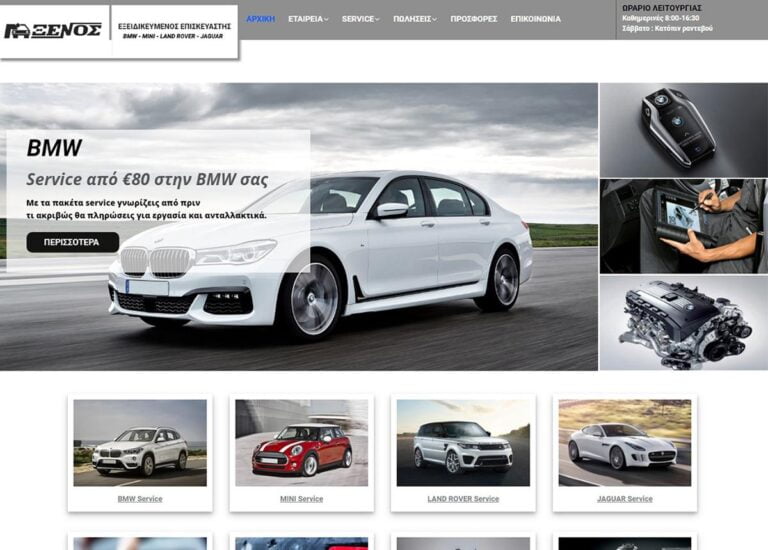Open the MINI Service link
The image size is (768, 550).
[x=301, y=499]
